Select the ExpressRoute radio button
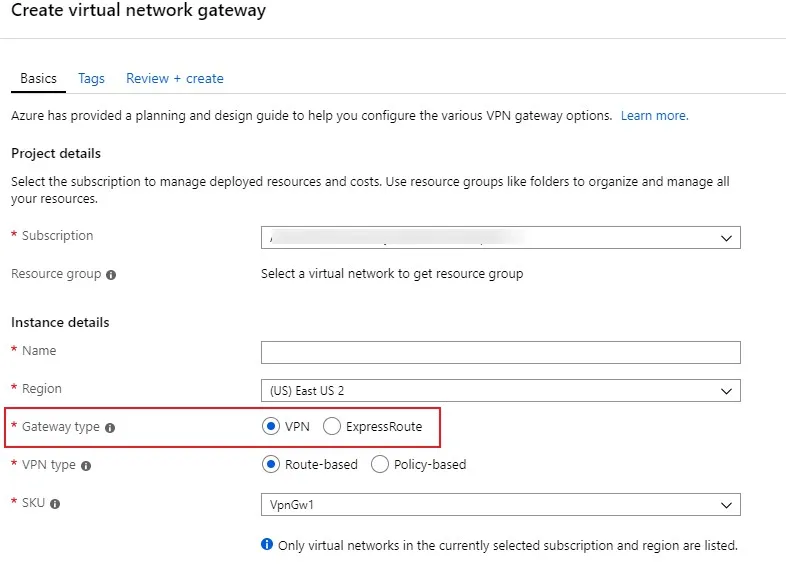This screenshot has height=565, width=786. pyautogui.click(x=331, y=427)
